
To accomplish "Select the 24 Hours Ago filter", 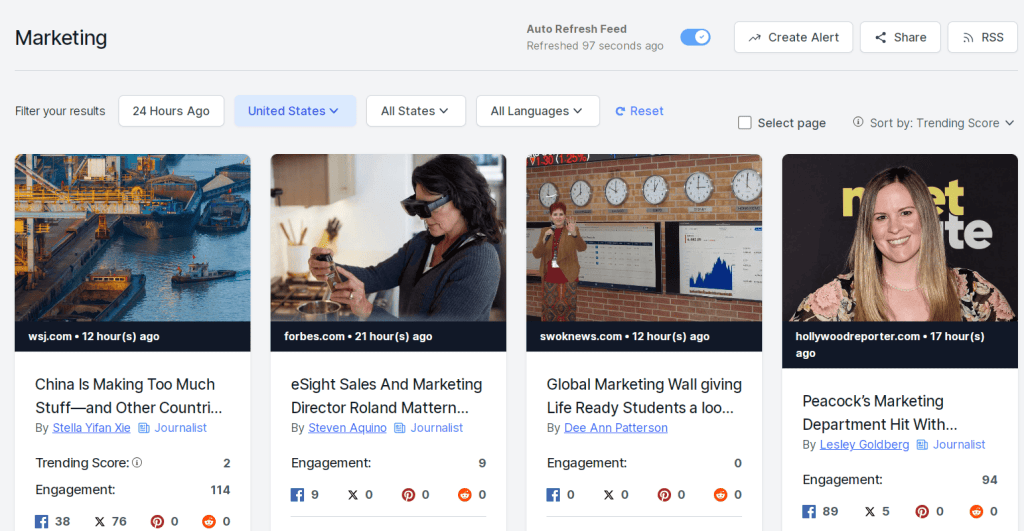I will (x=171, y=111).
